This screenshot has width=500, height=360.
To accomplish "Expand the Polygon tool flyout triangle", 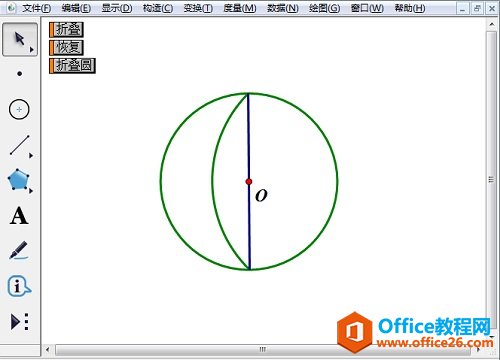I will (x=31, y=191).
